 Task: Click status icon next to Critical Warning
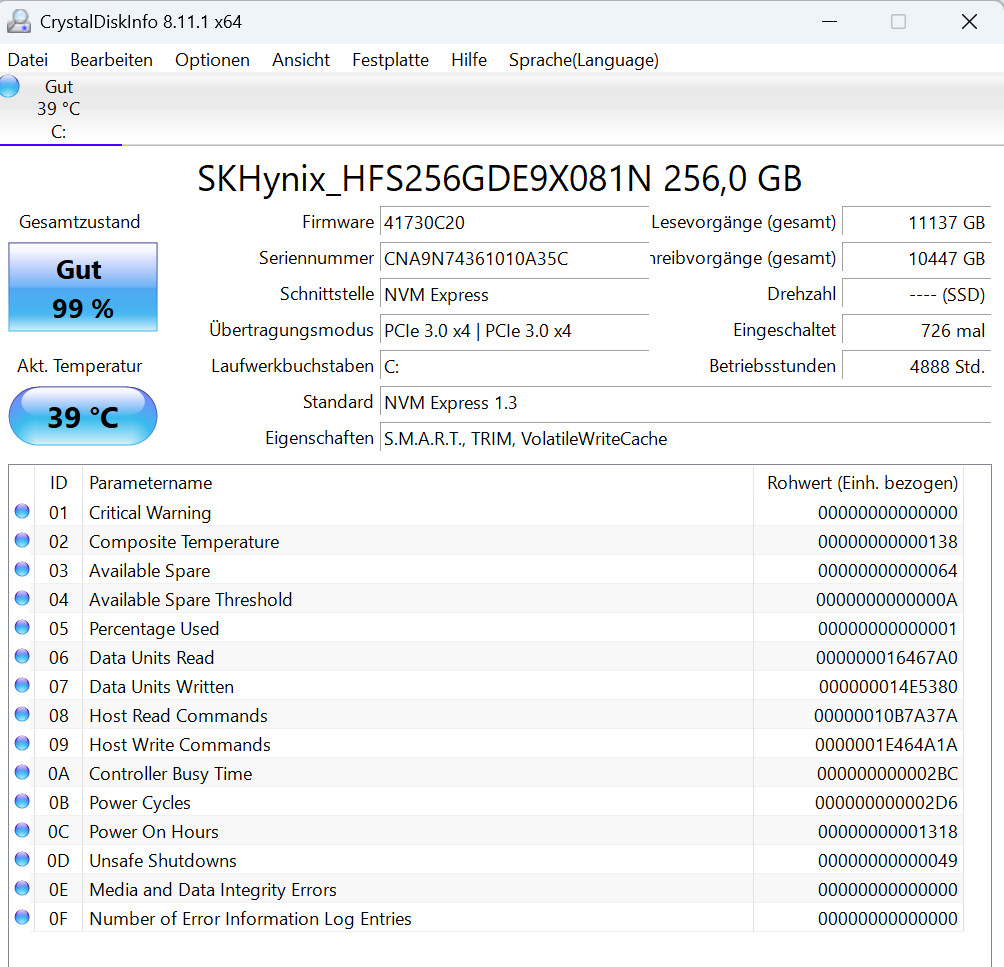click(x=22, y=512)
